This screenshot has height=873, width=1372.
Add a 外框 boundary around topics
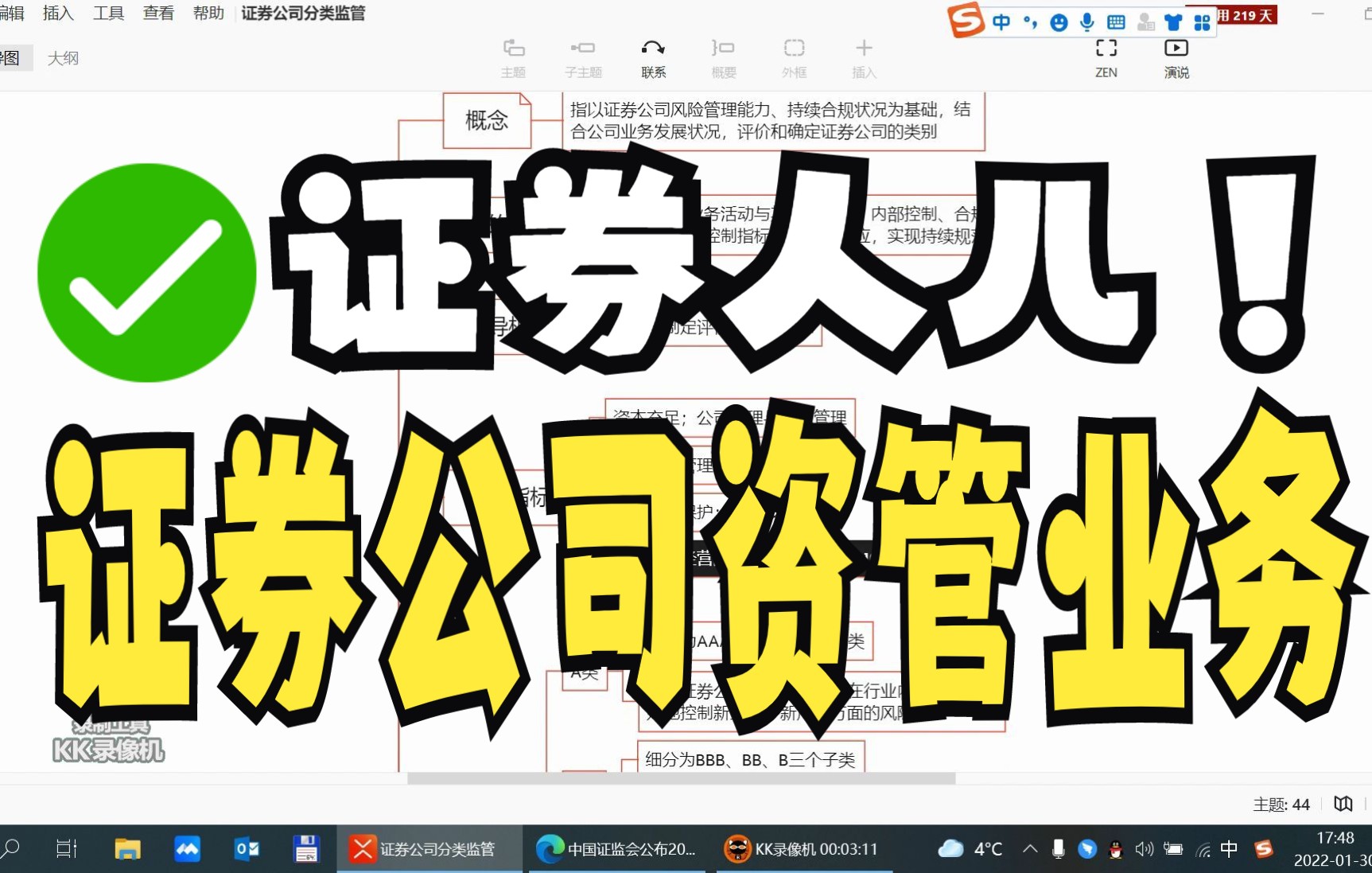[794, 59]
